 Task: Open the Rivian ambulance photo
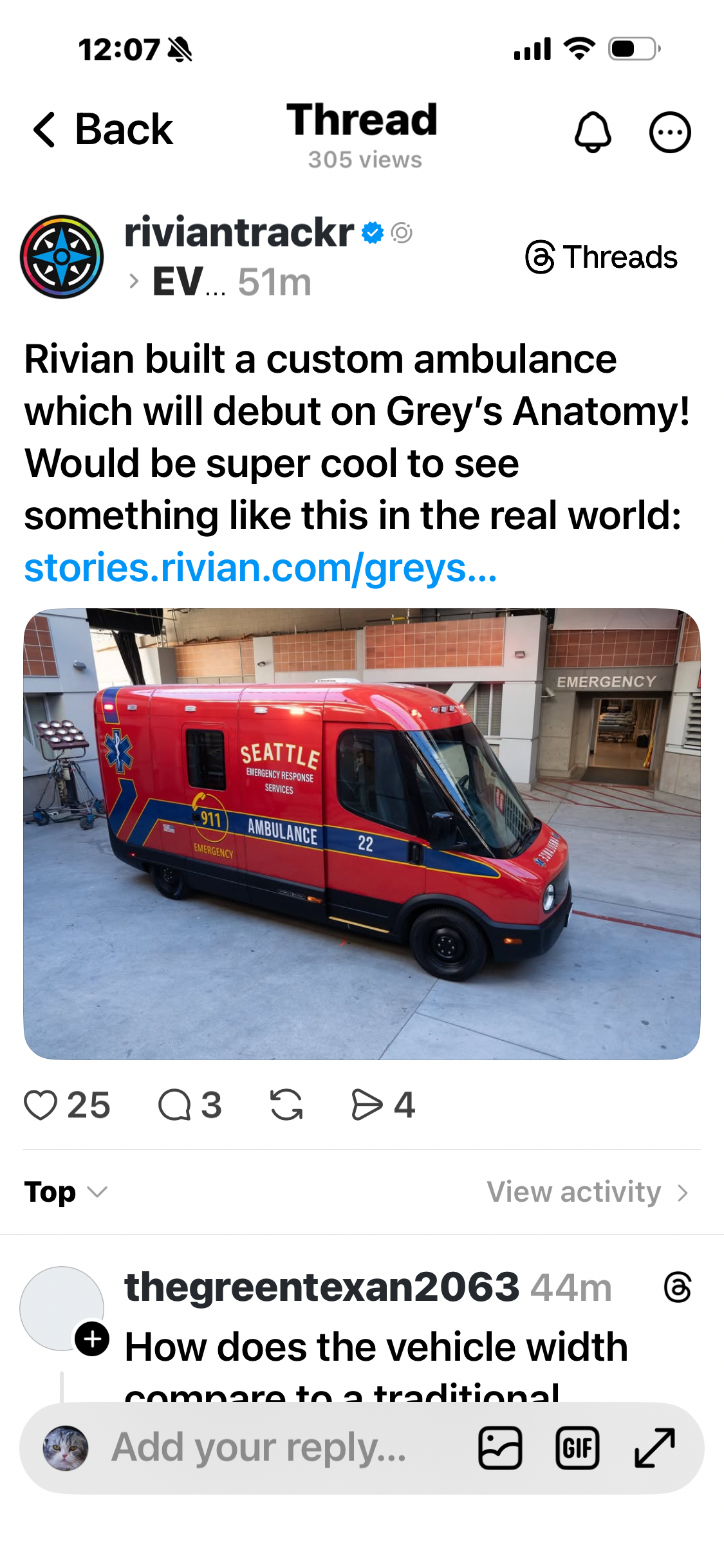362,834
